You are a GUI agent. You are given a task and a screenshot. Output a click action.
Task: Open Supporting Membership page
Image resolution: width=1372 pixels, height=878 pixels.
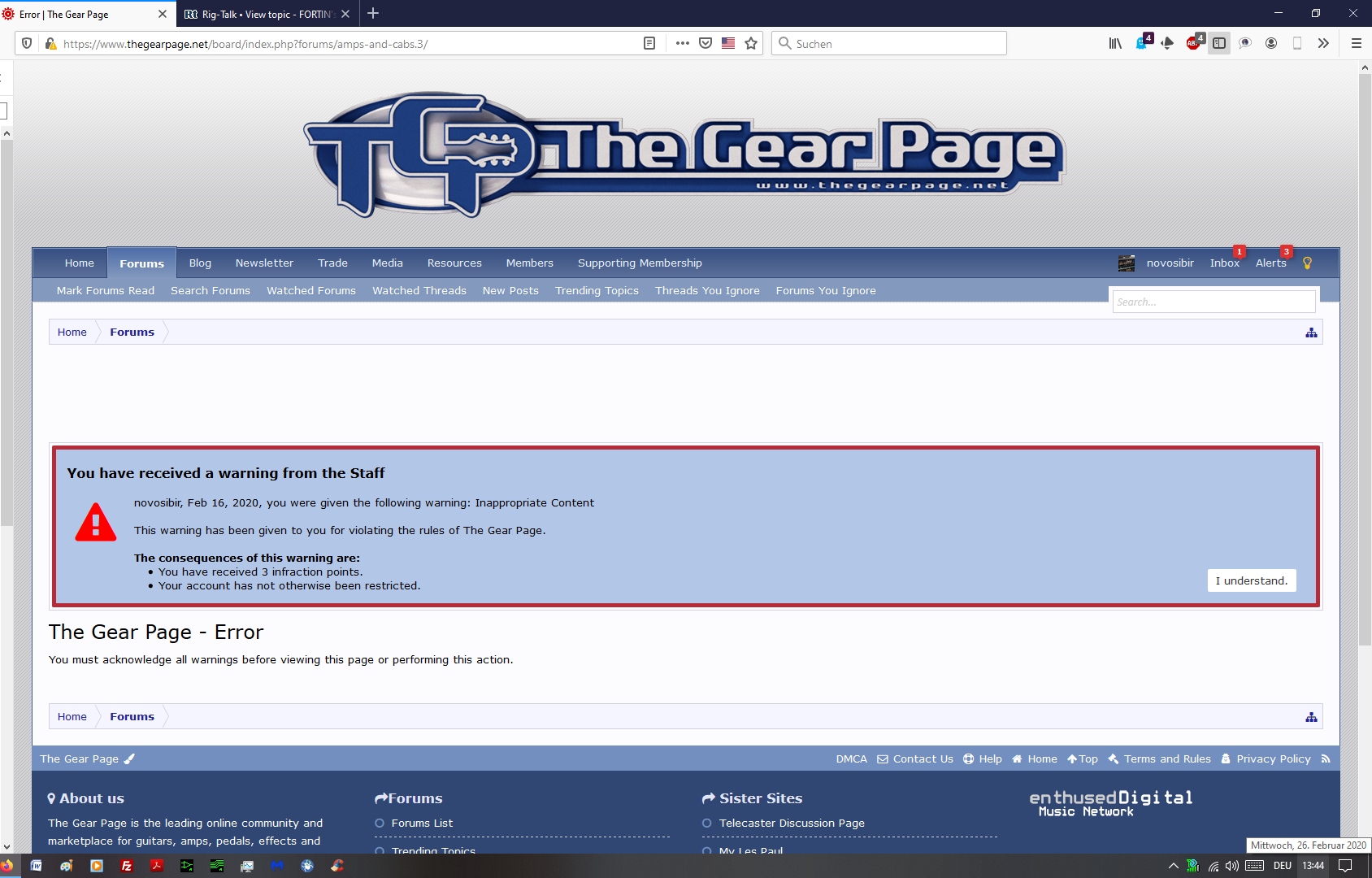640,263
